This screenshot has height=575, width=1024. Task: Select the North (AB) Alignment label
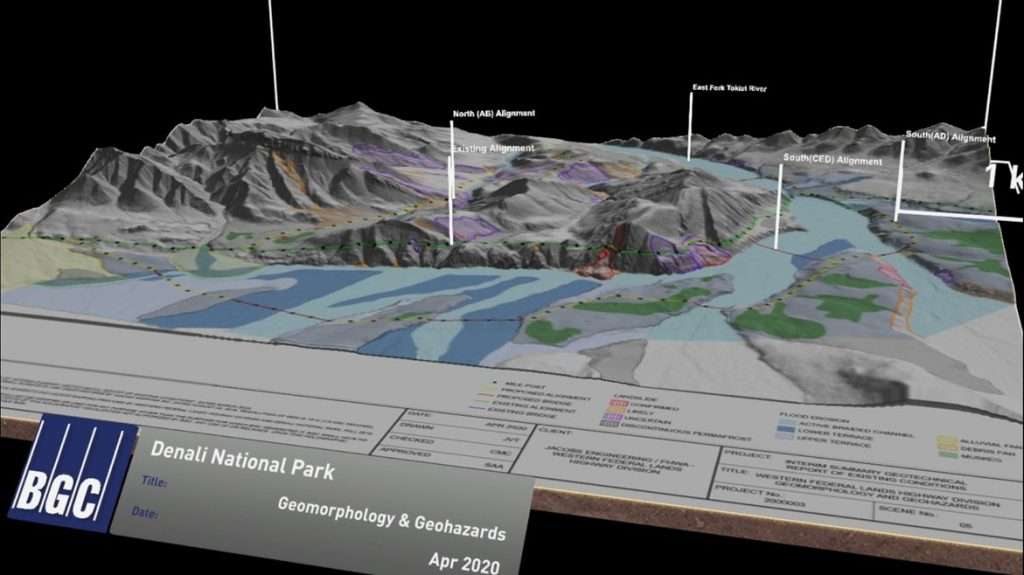(493, 114)
